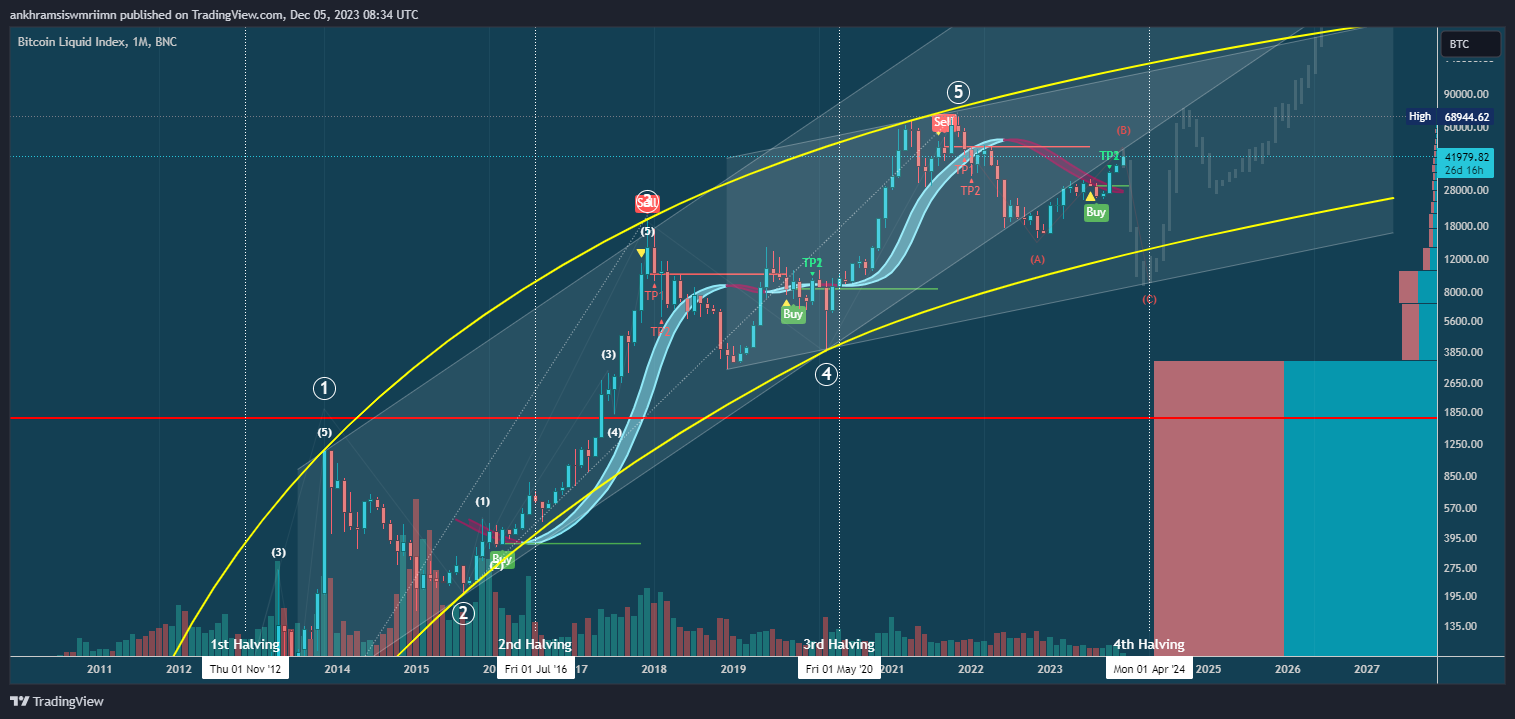Select the 4th Halving label
Screen dimensions: 1515x719
pos(1149,645)
